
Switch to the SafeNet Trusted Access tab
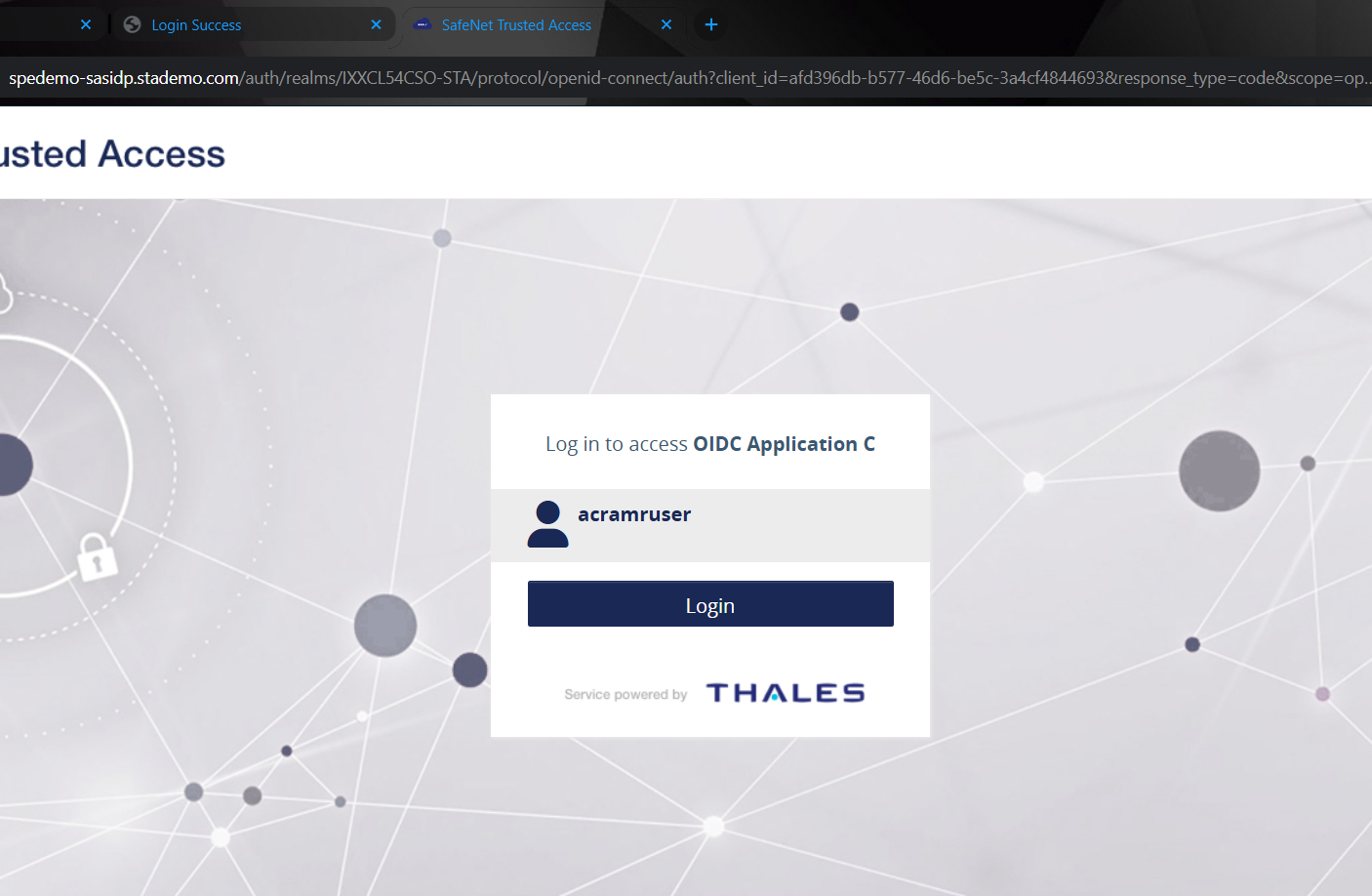(516, 24)
